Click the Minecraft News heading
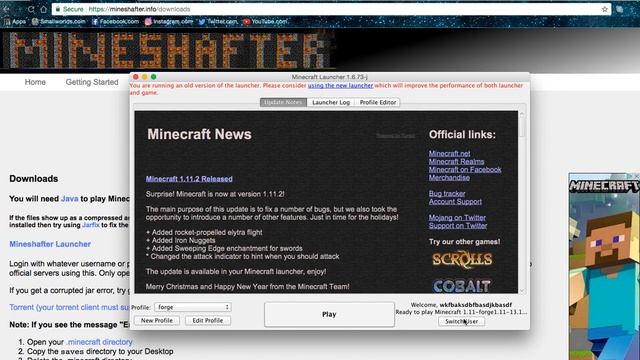Image resolution: width=640 pixels, height=360 pixels. (199, 134)
